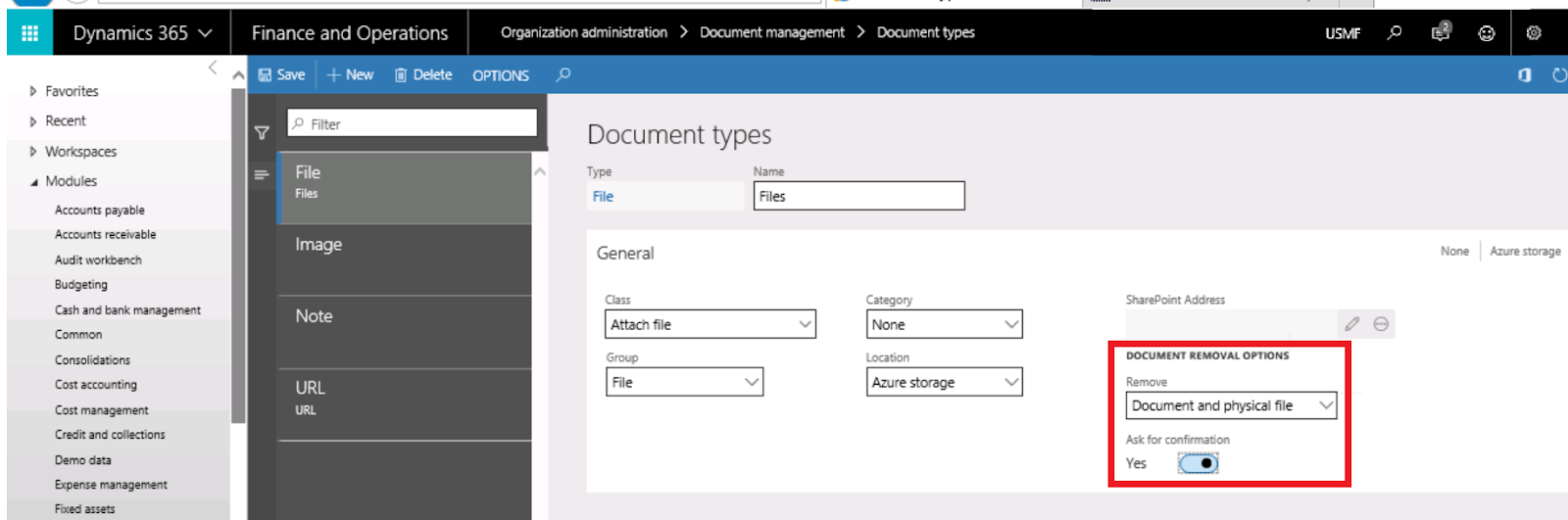
Task: Click the Finance and Operations title
Action: [x=350, y=33]
